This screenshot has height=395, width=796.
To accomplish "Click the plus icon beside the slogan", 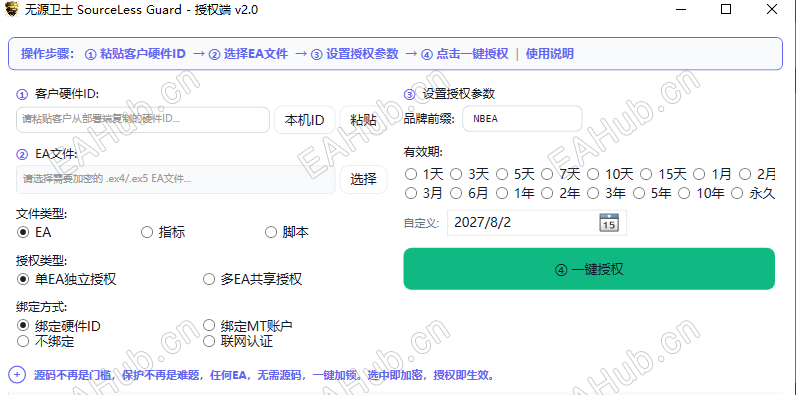I will pyautogui.click(x=17, y=375).
